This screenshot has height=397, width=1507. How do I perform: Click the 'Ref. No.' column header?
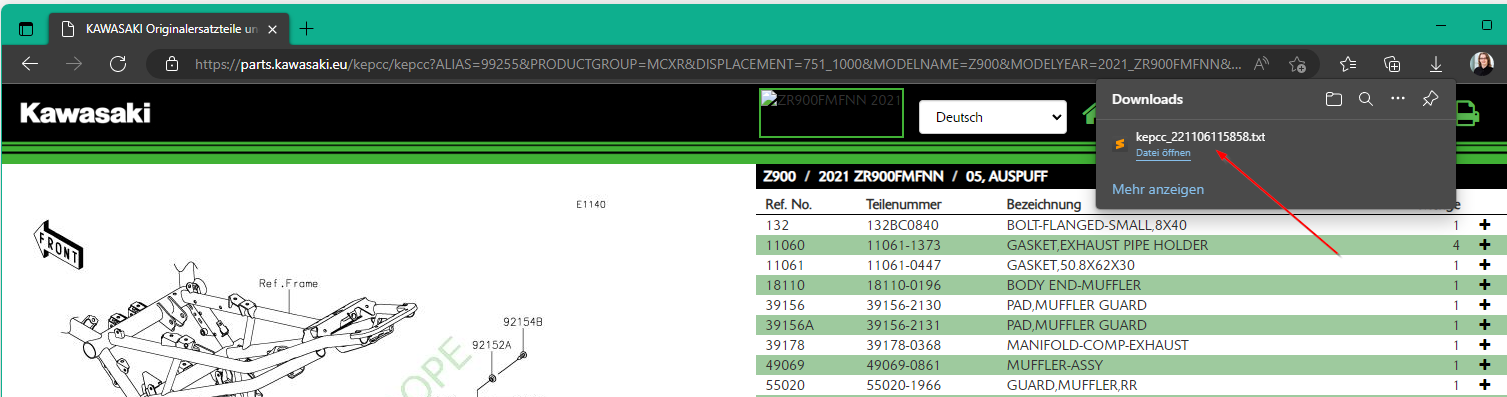pyautogui.click(x=788, y=204)
